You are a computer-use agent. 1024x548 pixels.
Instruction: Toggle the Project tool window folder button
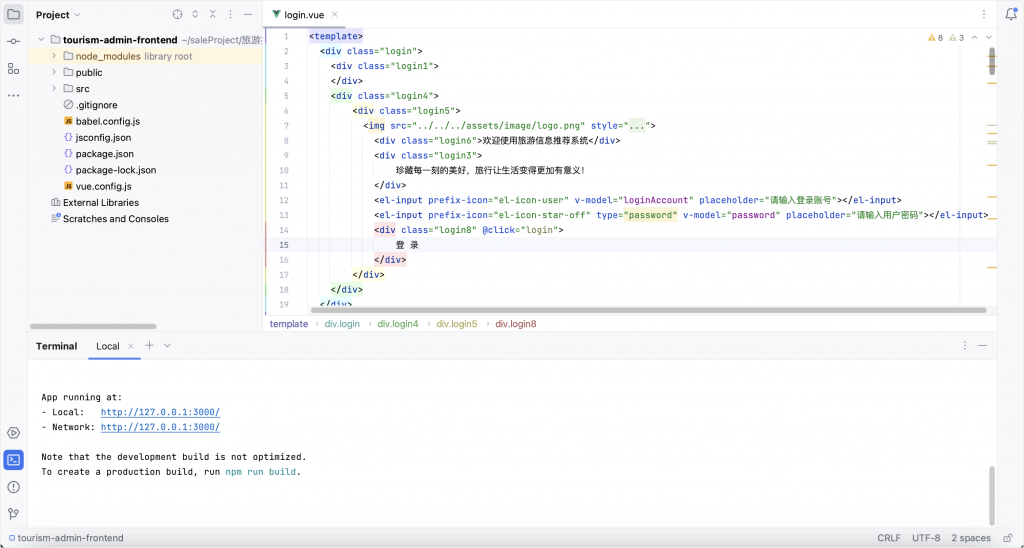[x=13, y=15]
